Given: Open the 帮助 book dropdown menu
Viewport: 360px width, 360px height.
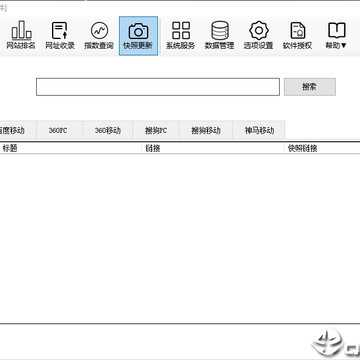Looking at the screenshot, I should pos(336,36).
